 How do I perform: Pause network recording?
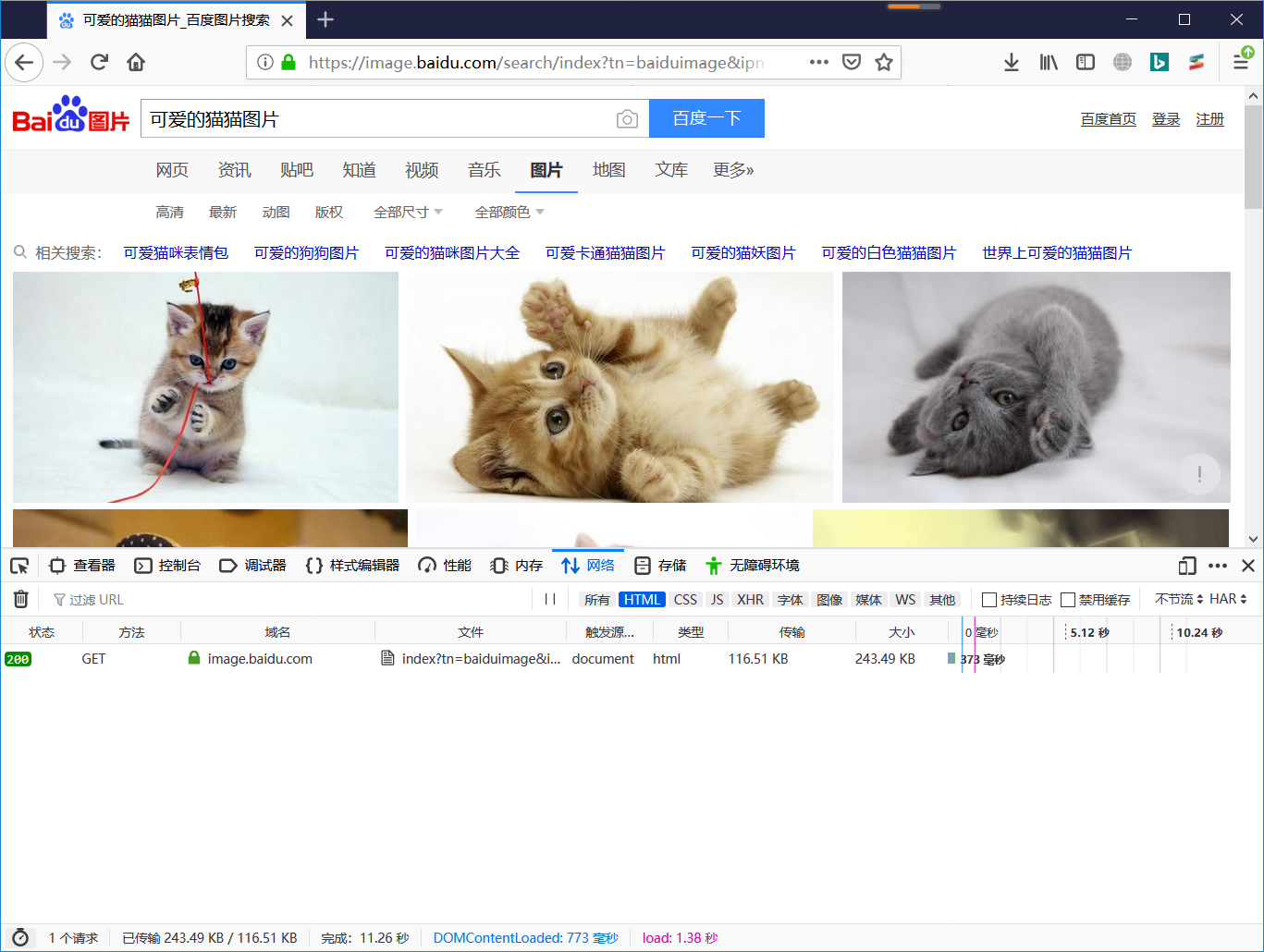point(550,599)
